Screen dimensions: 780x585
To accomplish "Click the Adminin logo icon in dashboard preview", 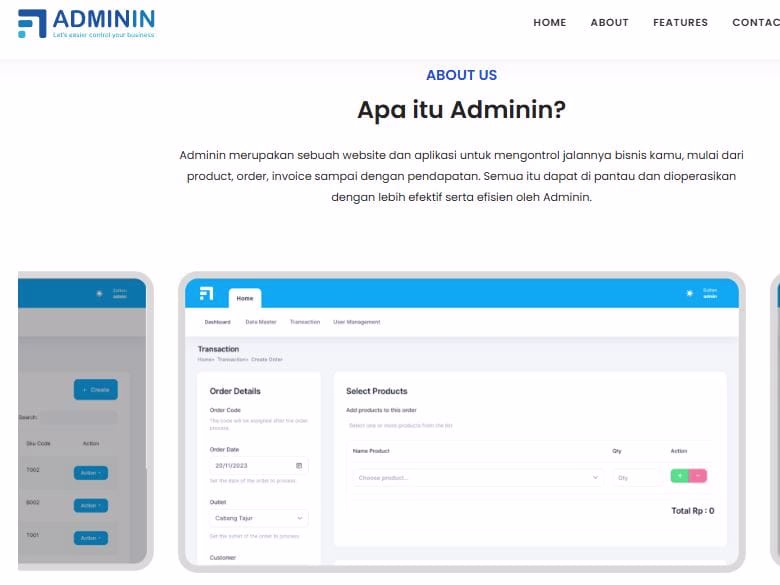I will 206,293.
